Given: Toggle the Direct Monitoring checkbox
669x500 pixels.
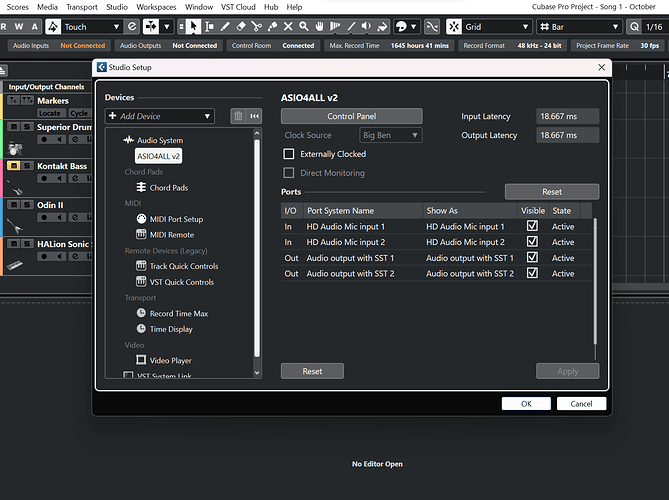Looking at the screenshot, I should [289, 173].
